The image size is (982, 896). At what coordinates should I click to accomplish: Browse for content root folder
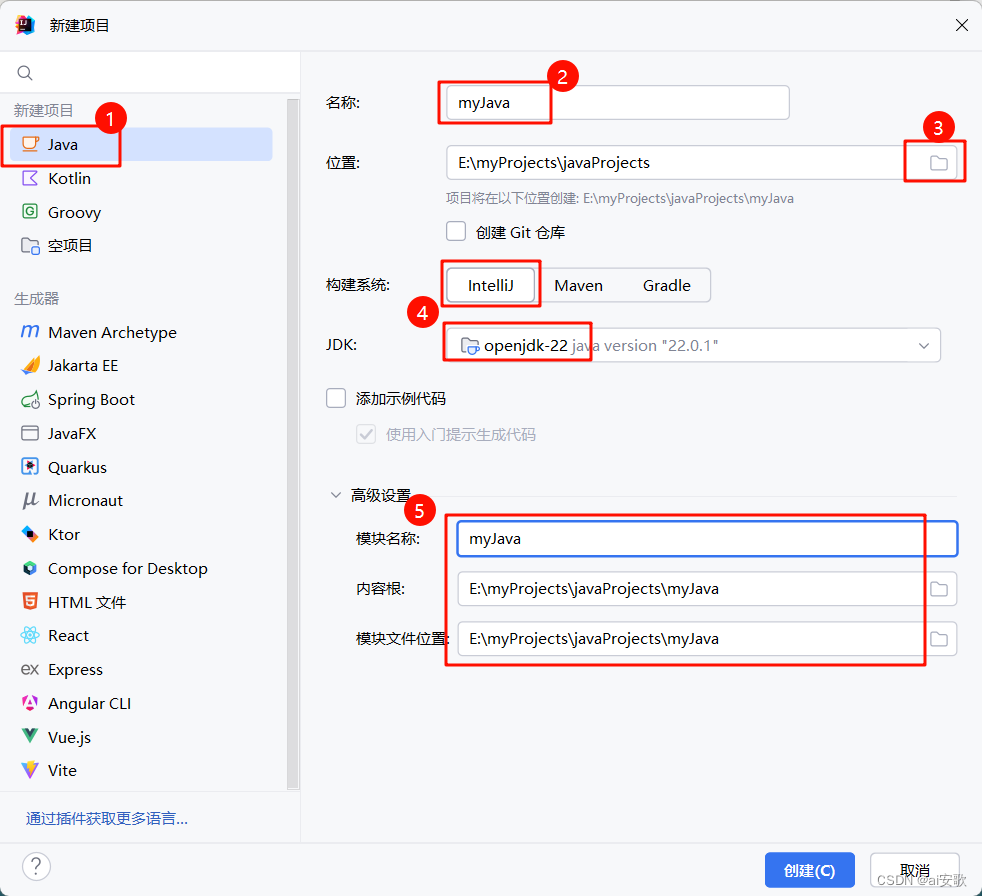[938, 589]
